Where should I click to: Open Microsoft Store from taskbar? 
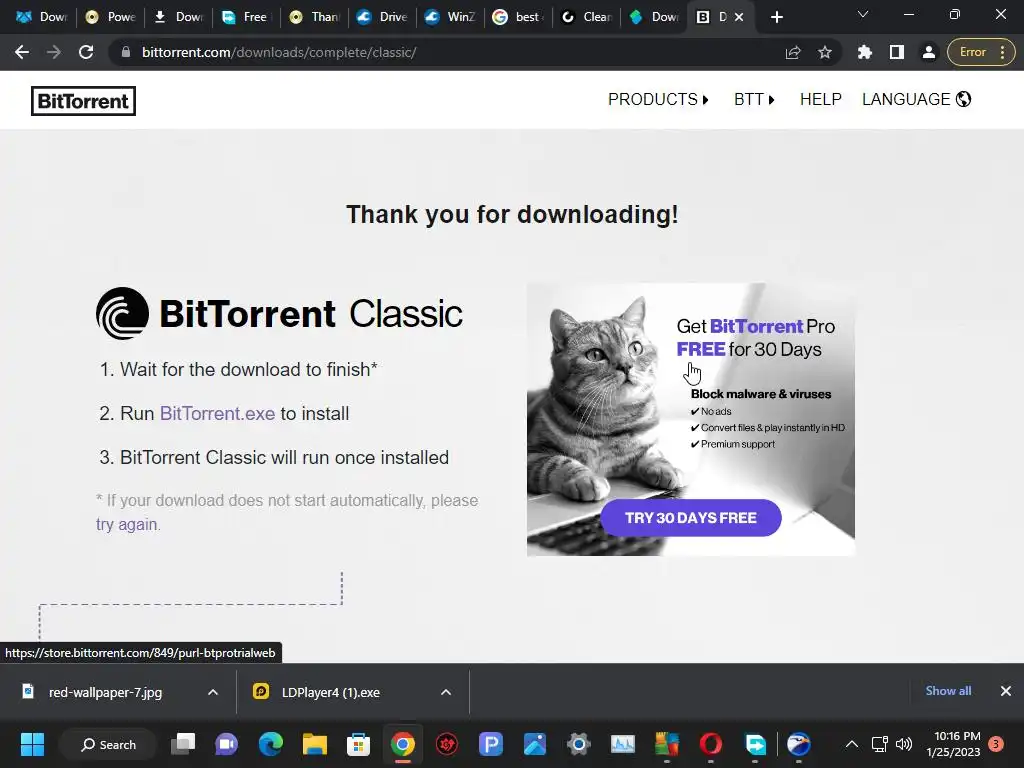coord(359,744)
